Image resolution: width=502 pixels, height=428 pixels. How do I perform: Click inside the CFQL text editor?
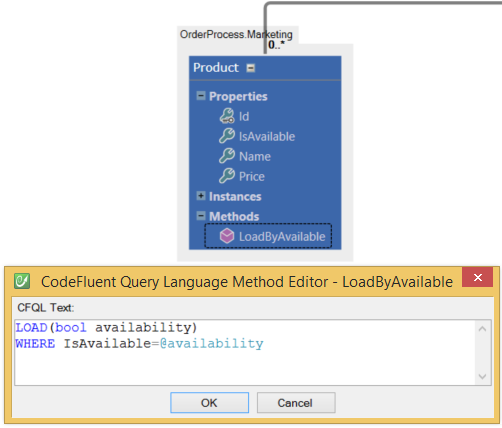(245, 353)
